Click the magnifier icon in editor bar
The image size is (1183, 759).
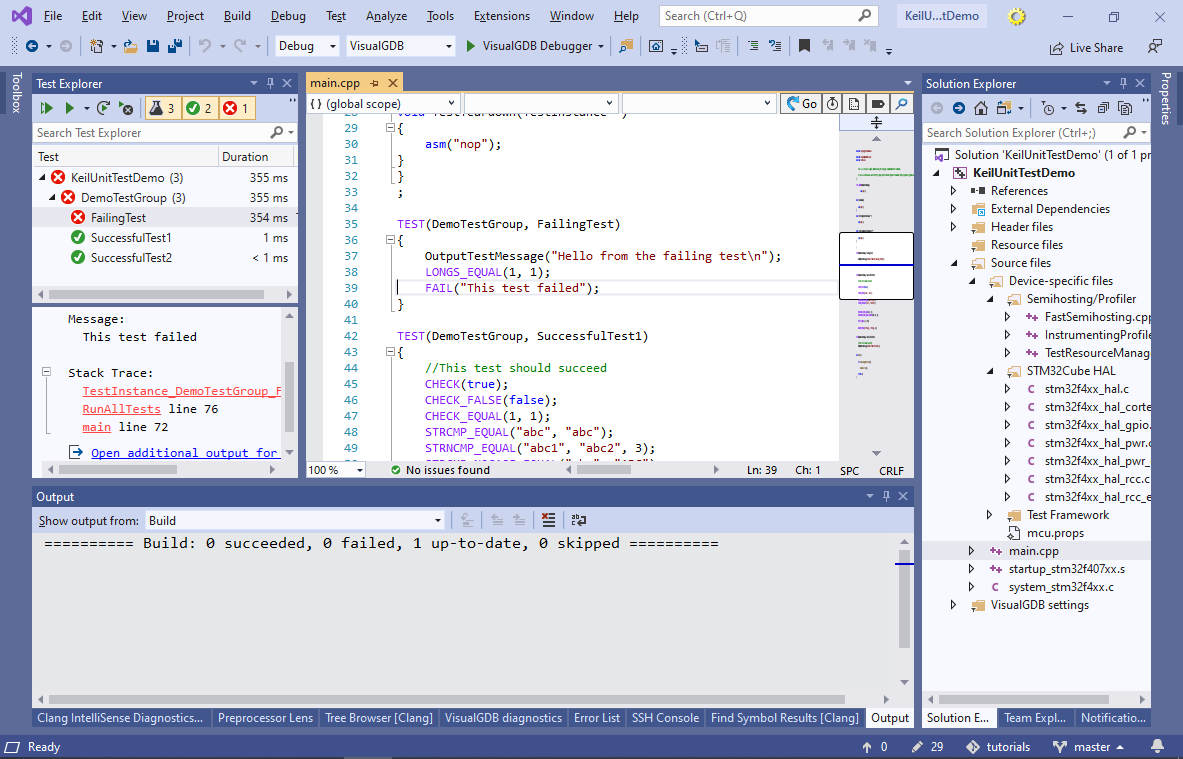coord(901,104)
